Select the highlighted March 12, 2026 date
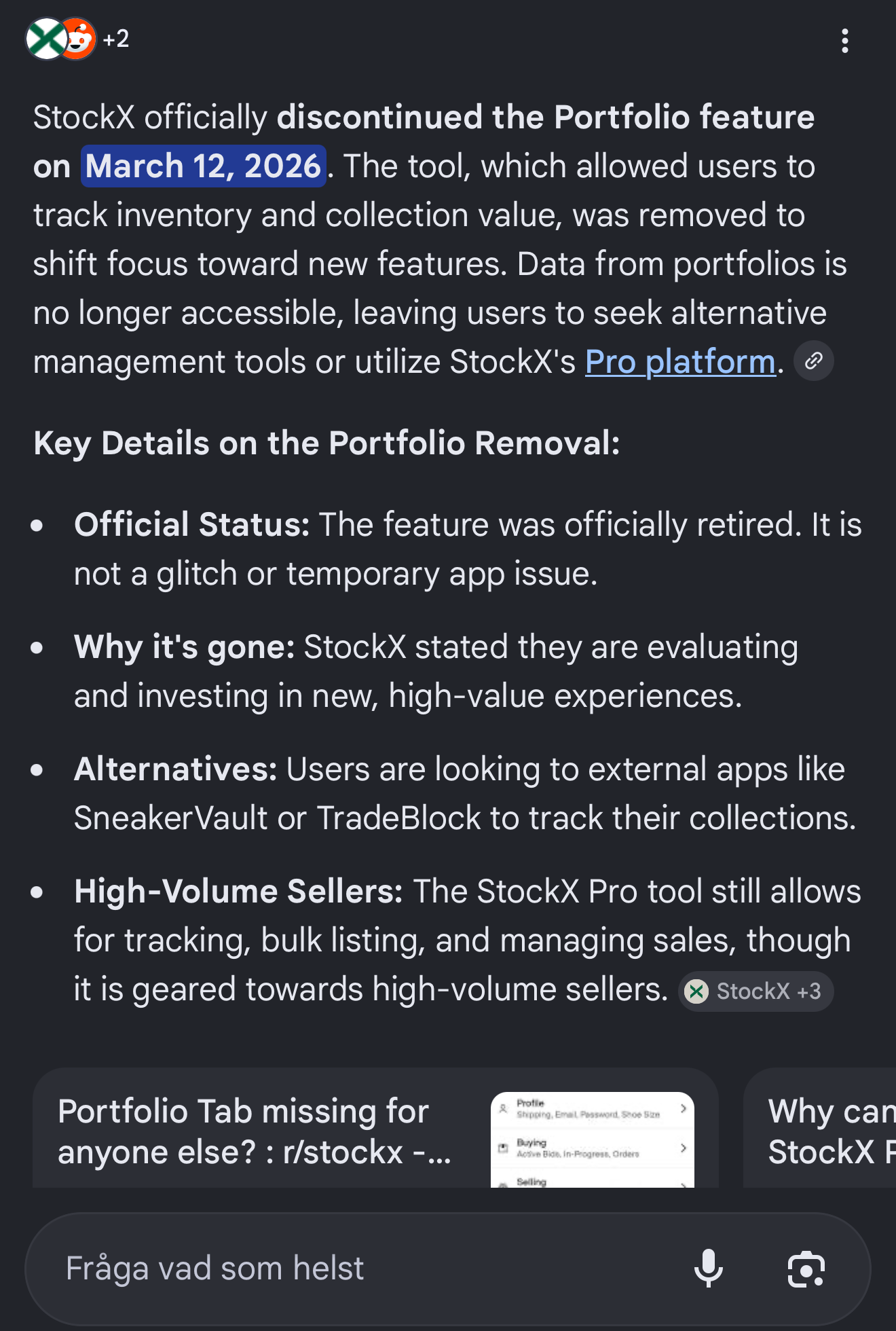 (203, 166)
